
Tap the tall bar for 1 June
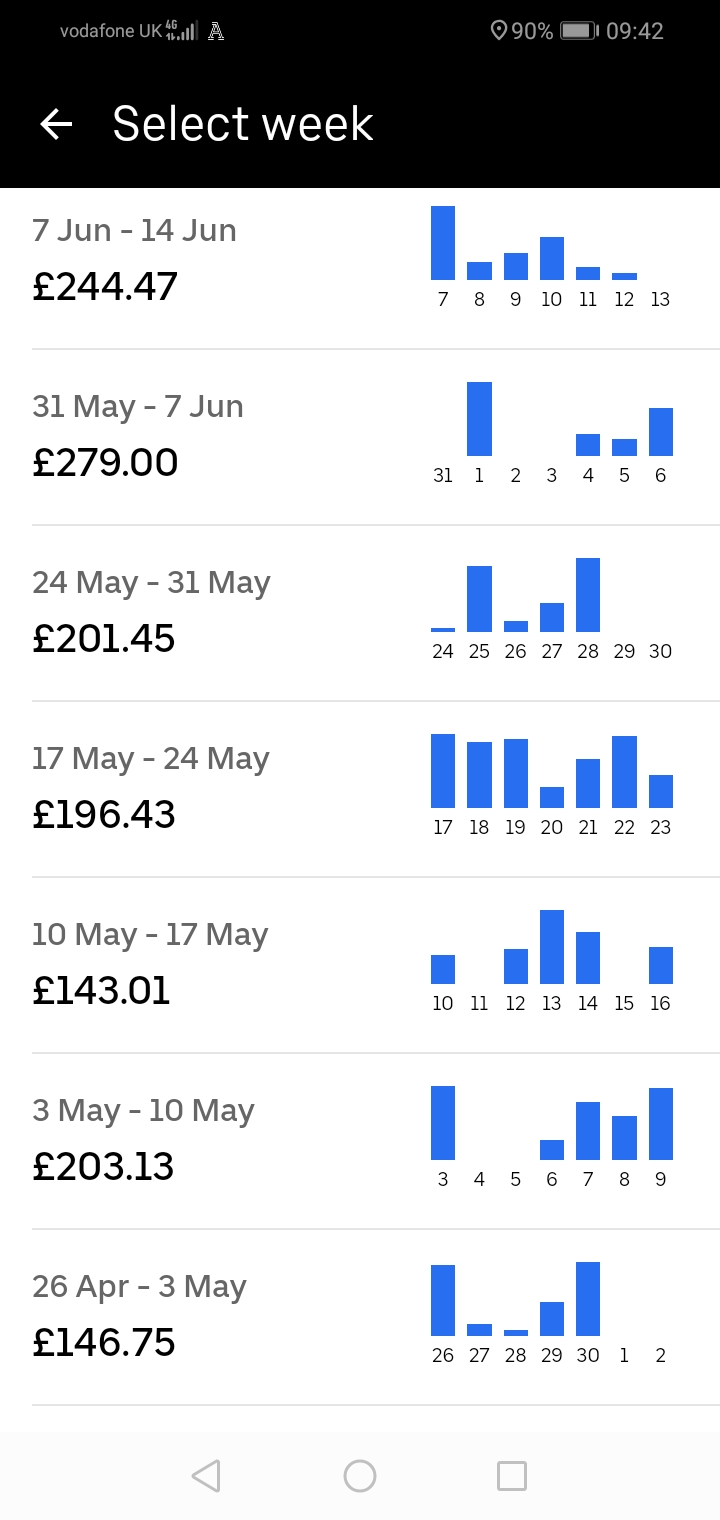pyautogui.click(x=479, y=419)
